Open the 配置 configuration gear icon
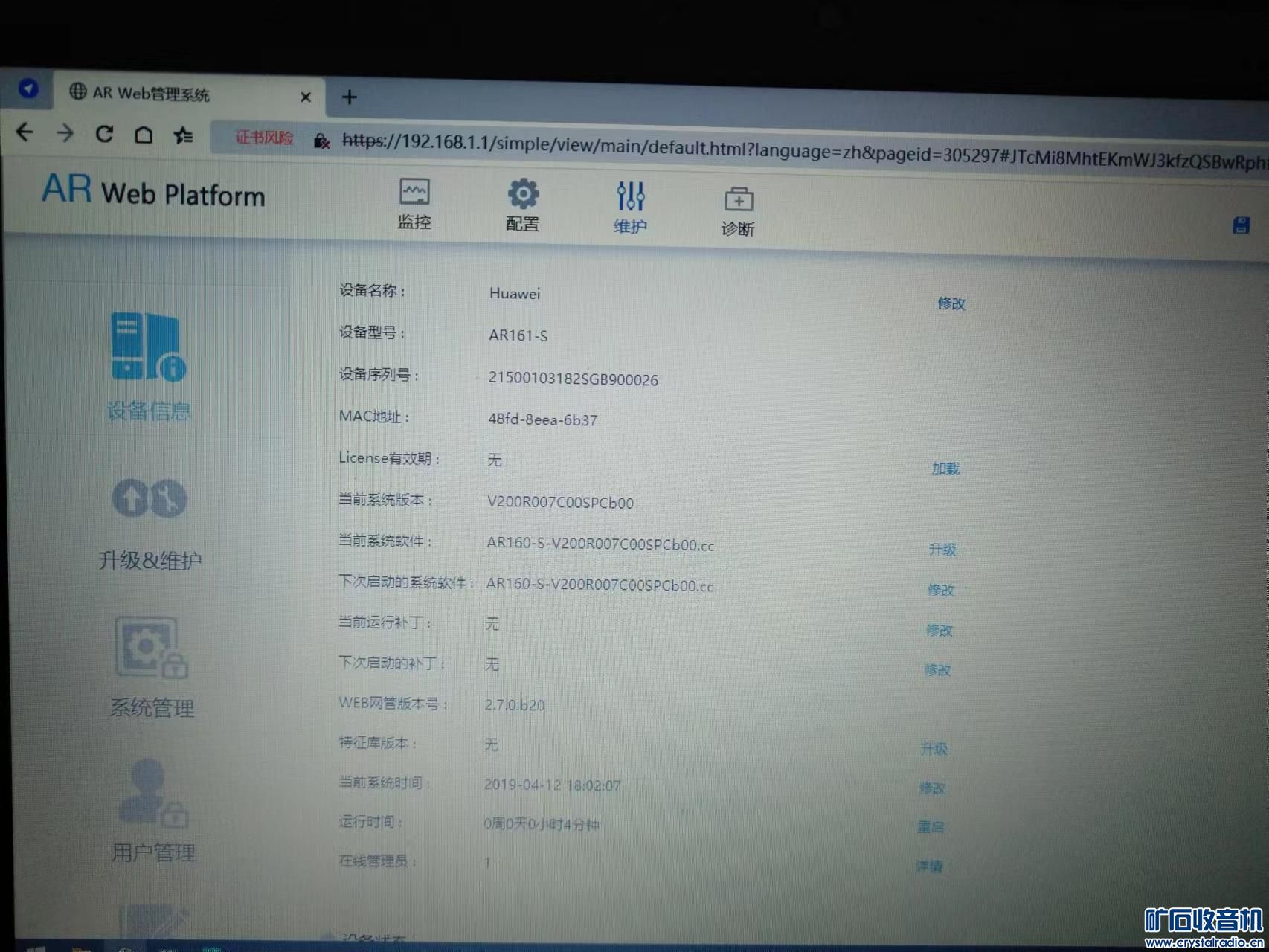The image size is (1269, 952). coord(523,206)
